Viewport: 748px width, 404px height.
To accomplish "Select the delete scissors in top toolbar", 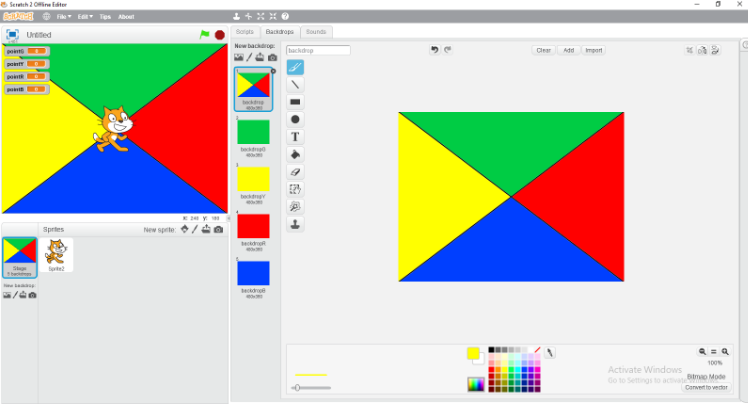I will pos(249,16).
